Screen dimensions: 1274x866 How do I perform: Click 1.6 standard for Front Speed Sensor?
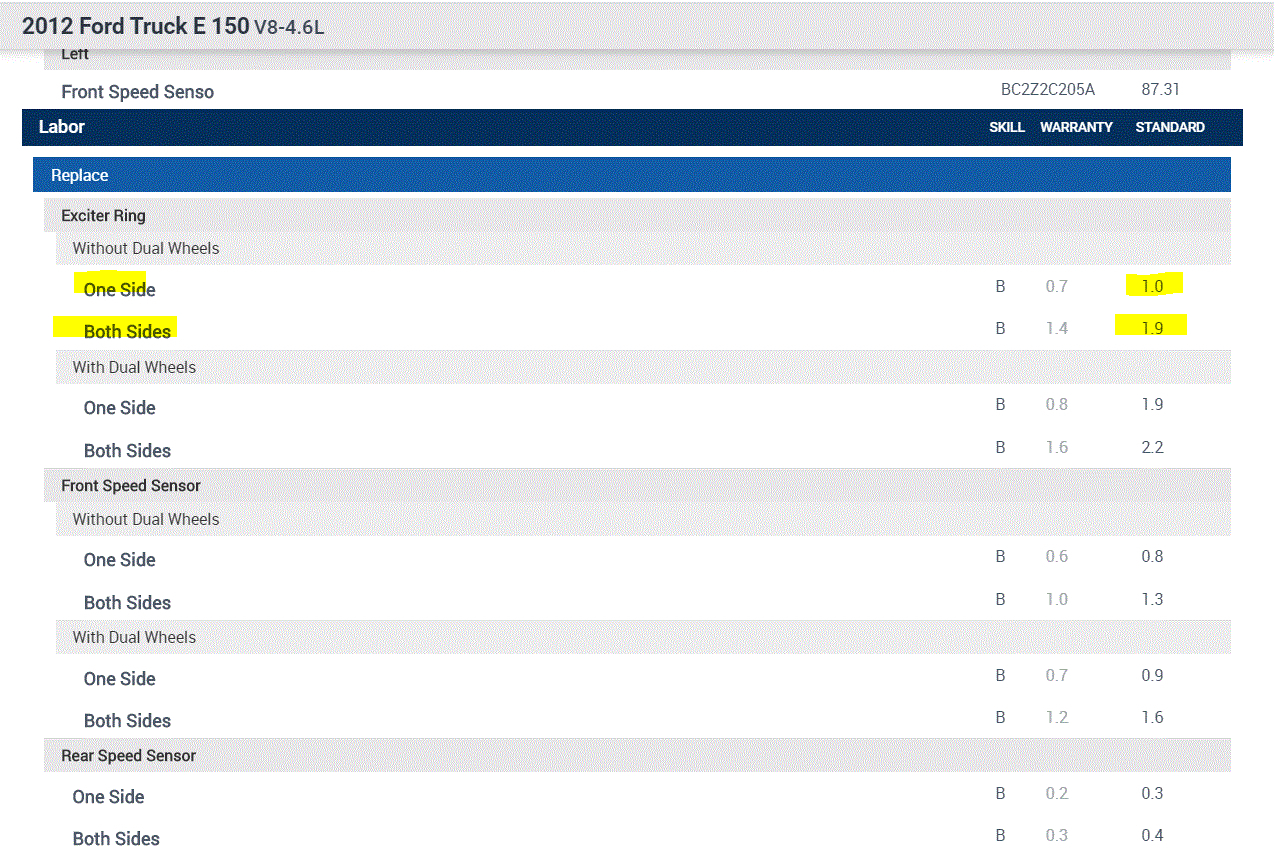click(1152, 717)
